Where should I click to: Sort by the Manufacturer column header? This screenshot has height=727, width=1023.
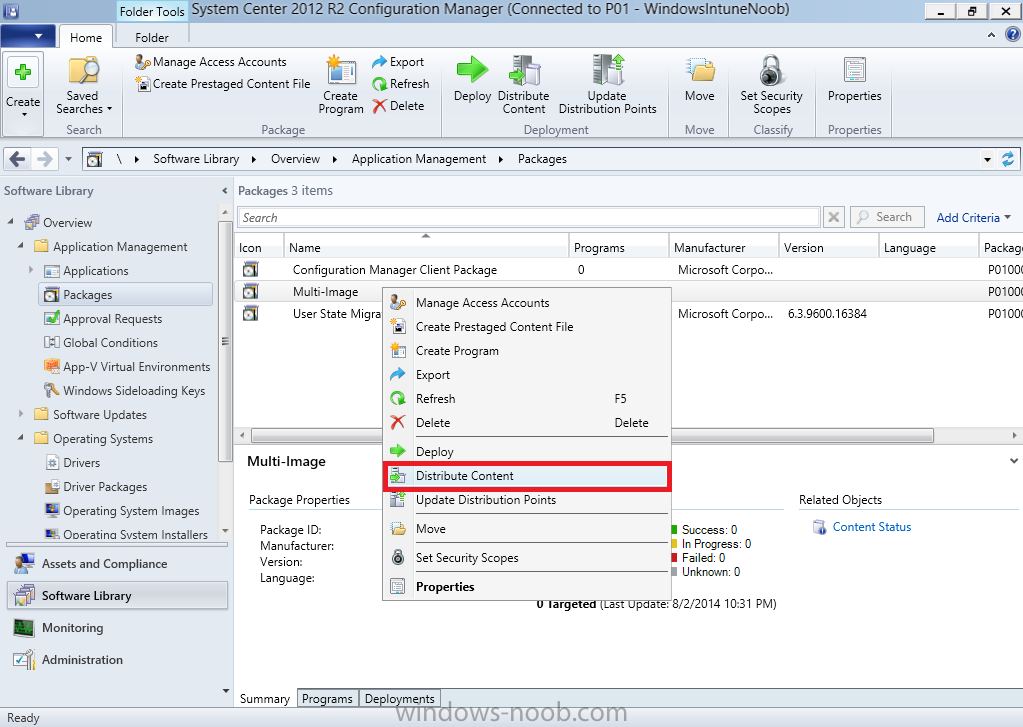(x=724, y=247)
